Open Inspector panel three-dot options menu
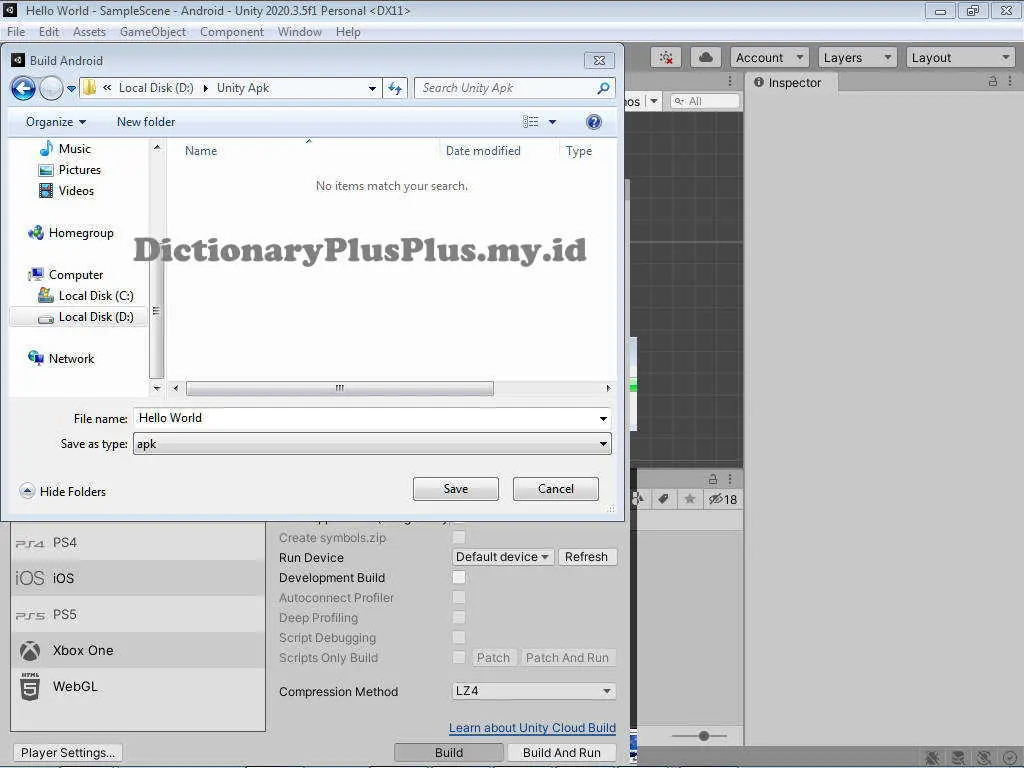The width and height of the screenshot is (1024, 768). point(1010,82)
